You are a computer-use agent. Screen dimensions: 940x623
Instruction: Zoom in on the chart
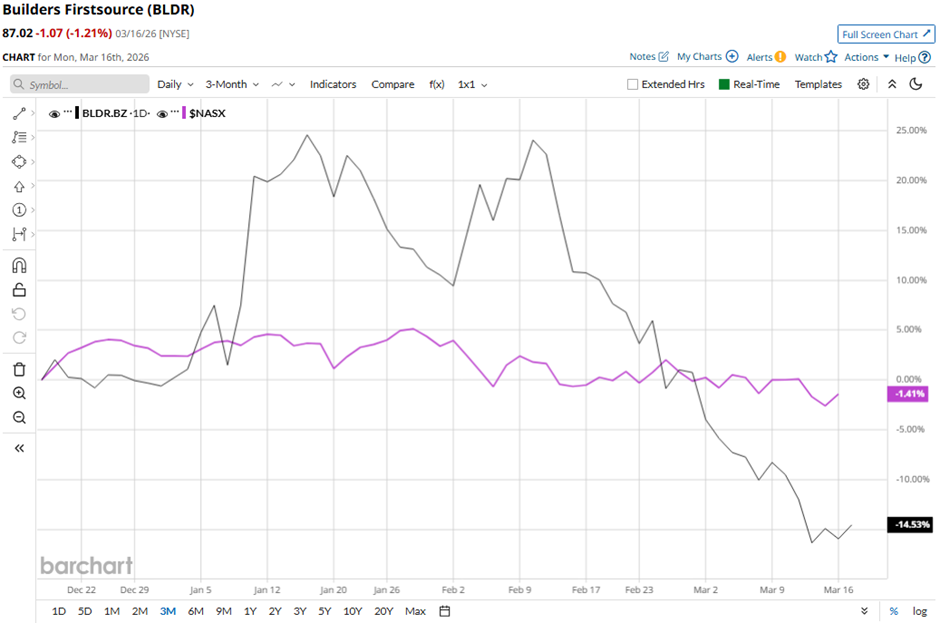[x=19, y=393]
